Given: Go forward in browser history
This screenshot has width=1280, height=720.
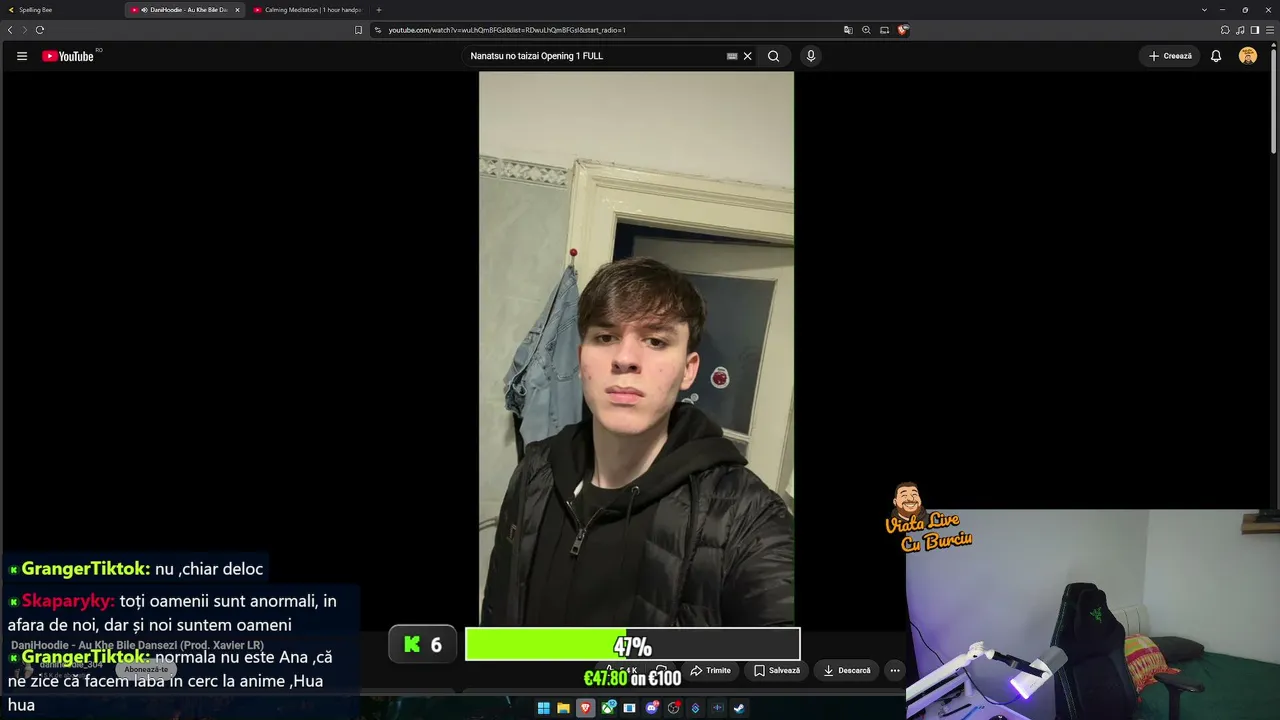Looking at the screenshot, I should [24, 30].
